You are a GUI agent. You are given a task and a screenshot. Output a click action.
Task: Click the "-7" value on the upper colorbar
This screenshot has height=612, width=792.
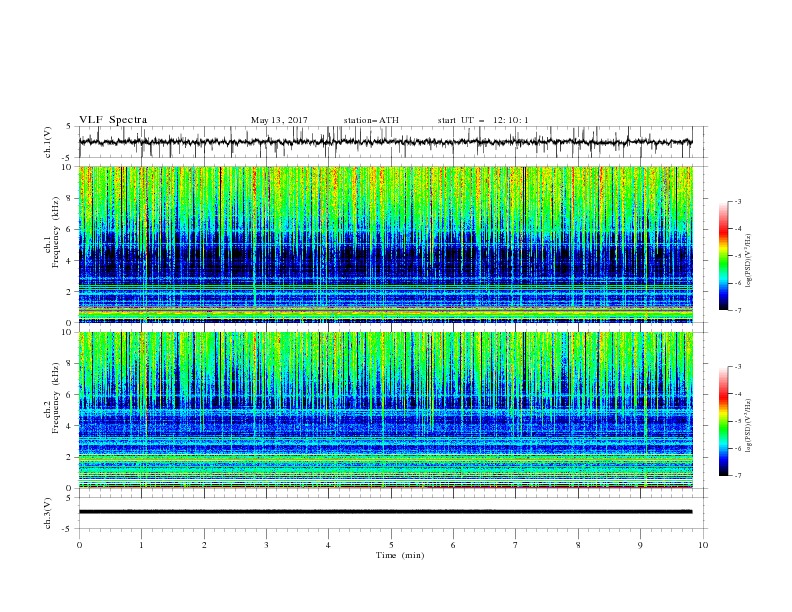coord(738,310)
